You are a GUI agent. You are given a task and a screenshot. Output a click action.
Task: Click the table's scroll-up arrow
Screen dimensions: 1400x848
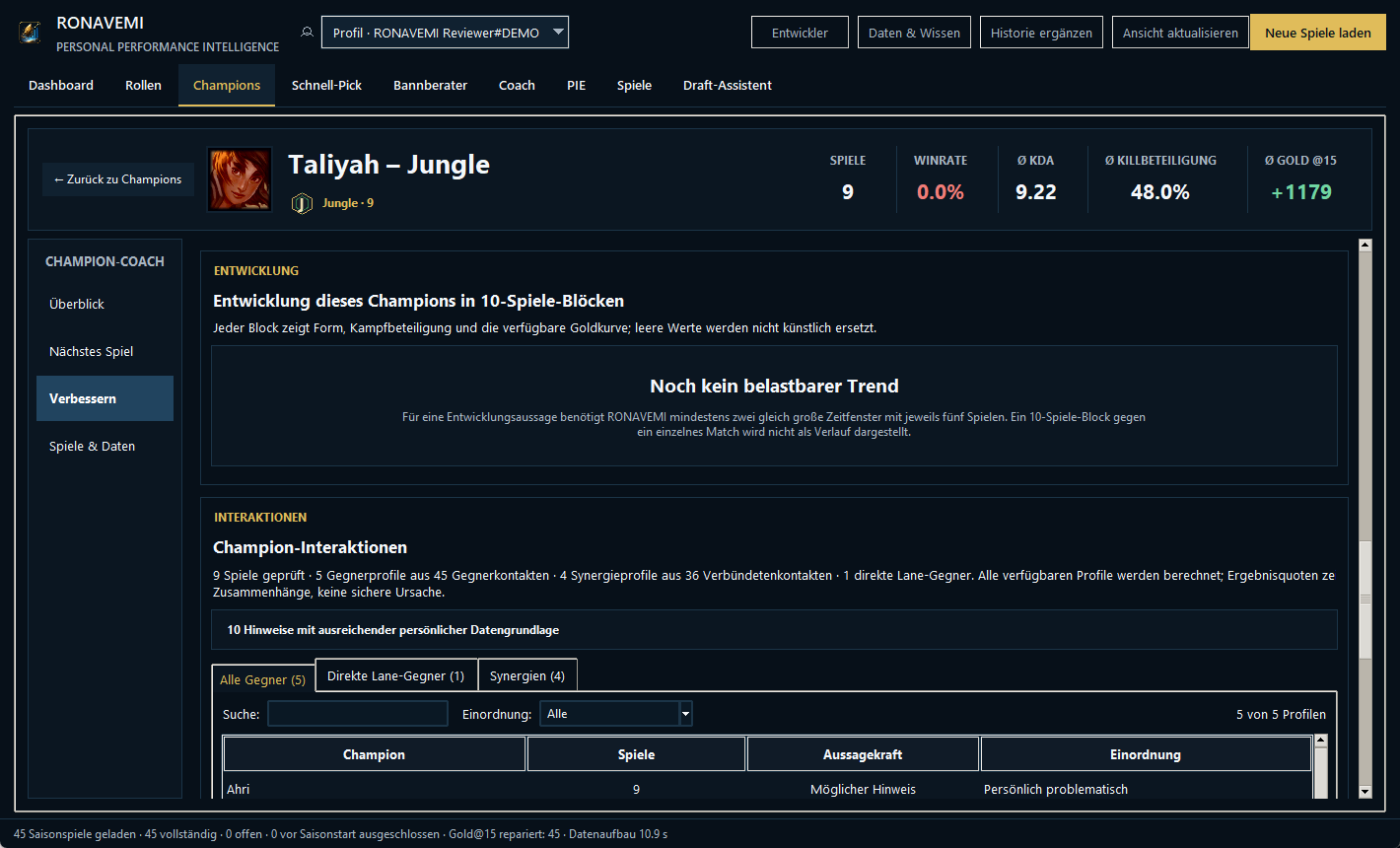1321,741
